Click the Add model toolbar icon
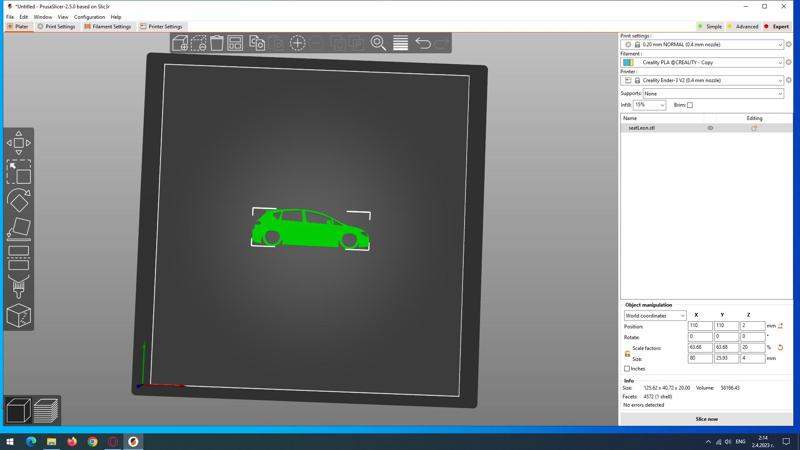Screen dimensions: 800x450 [180, 43]
